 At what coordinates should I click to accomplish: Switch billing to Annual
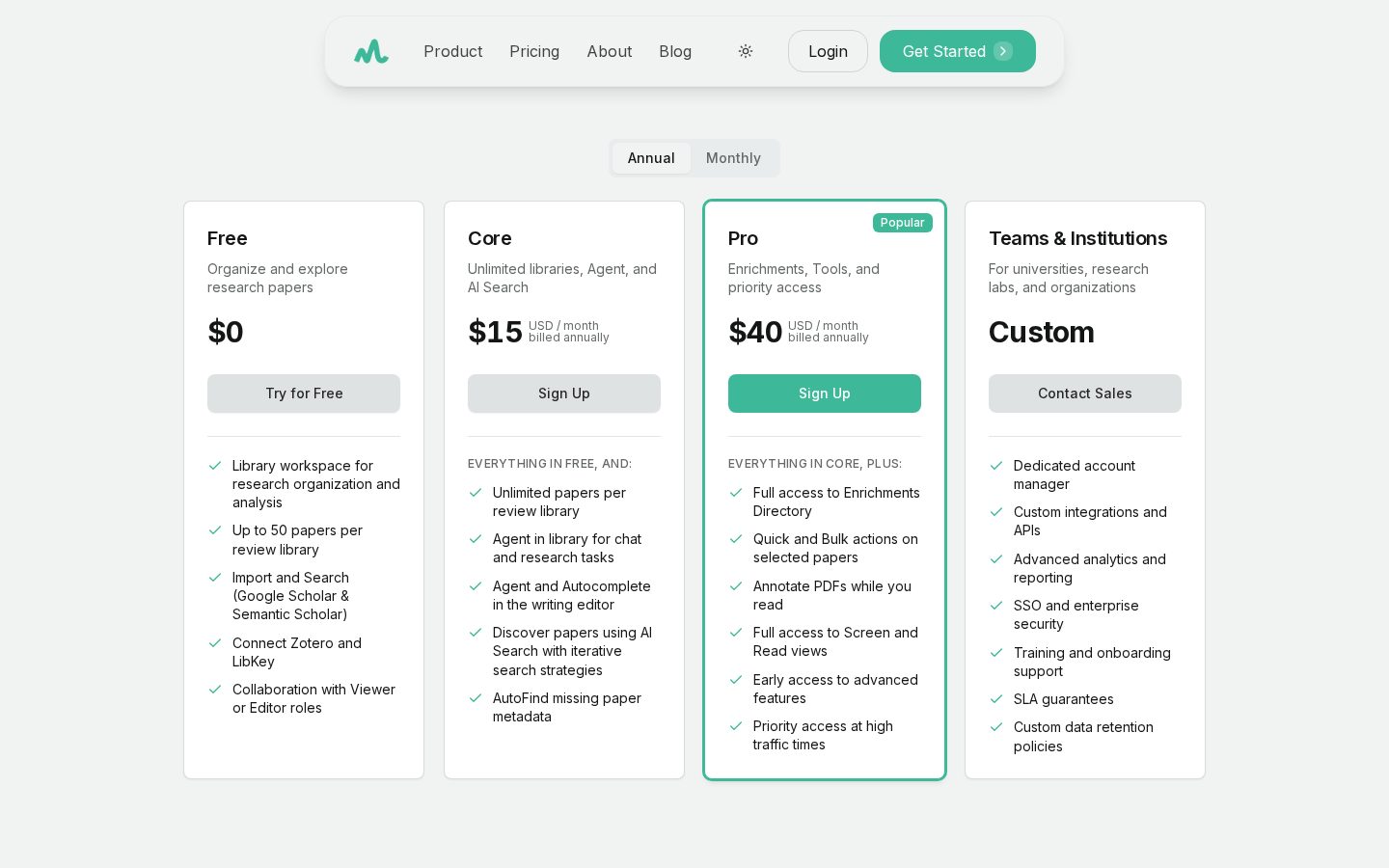point(651,158)
